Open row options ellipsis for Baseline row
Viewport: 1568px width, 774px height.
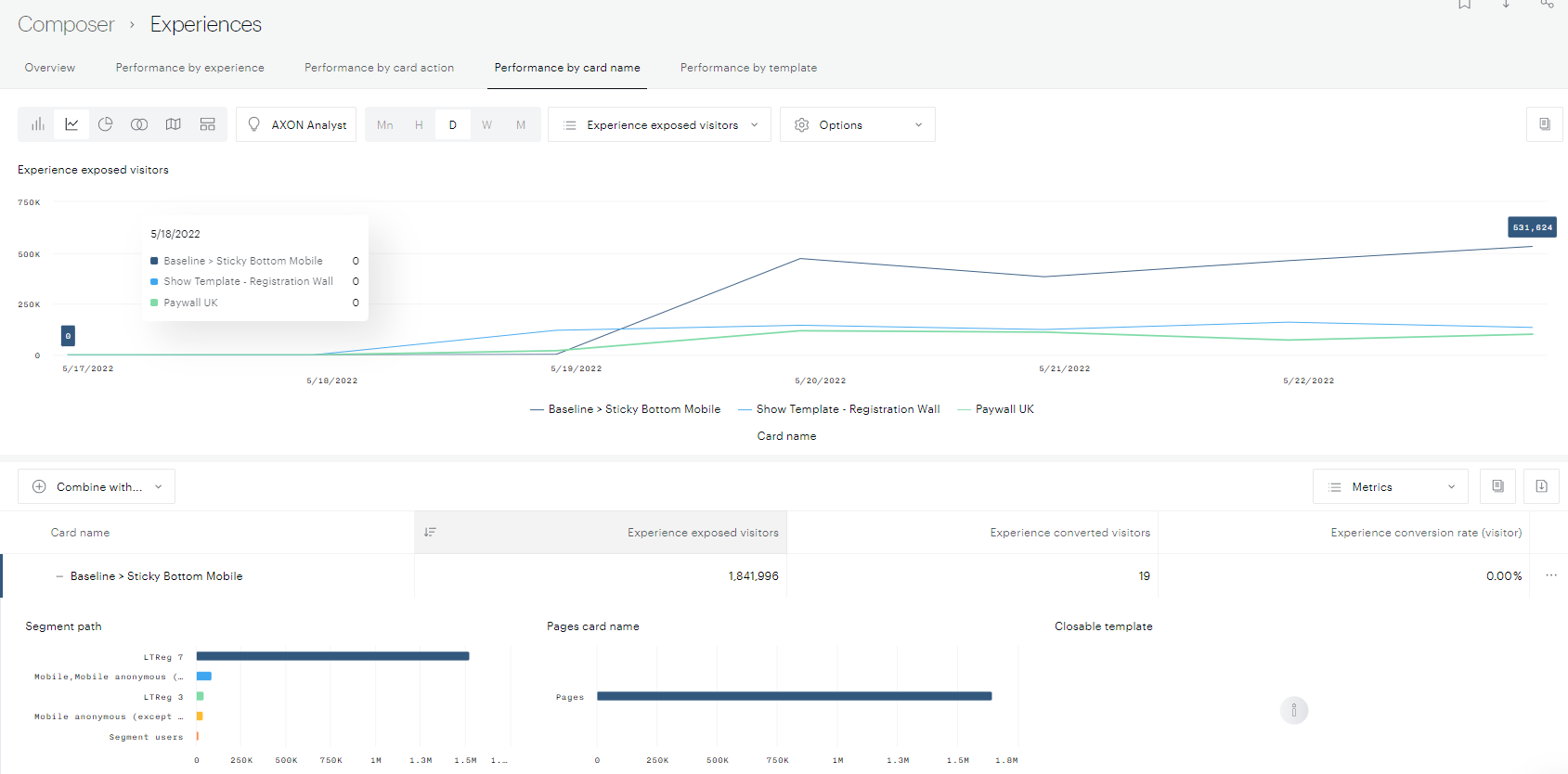click(1551, 576)
